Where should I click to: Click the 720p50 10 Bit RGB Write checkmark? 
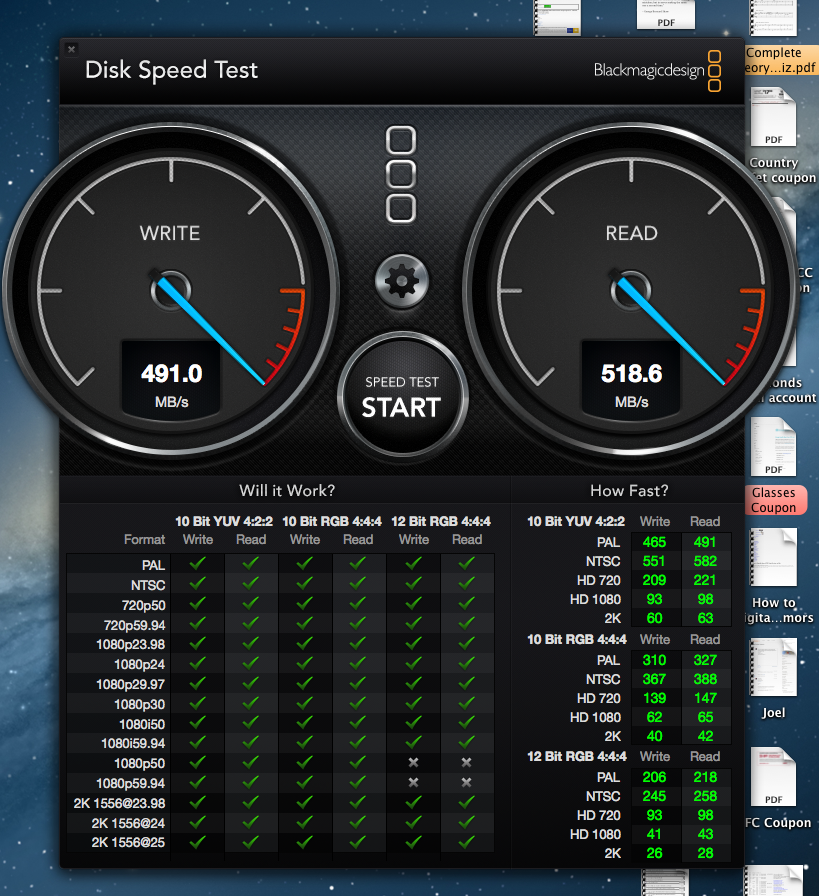305,603
